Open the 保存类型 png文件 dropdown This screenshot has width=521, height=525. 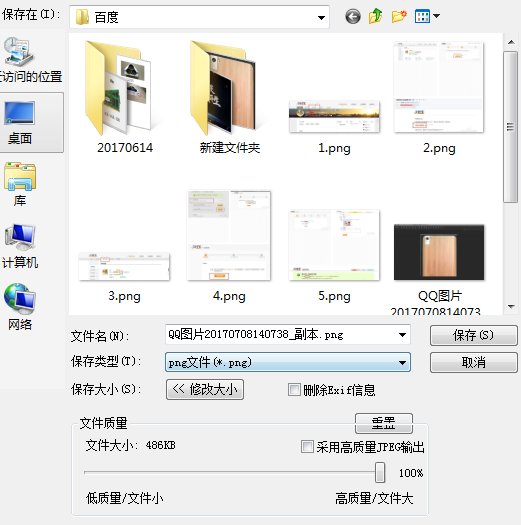pyautogui.click(x=288, y=362)
